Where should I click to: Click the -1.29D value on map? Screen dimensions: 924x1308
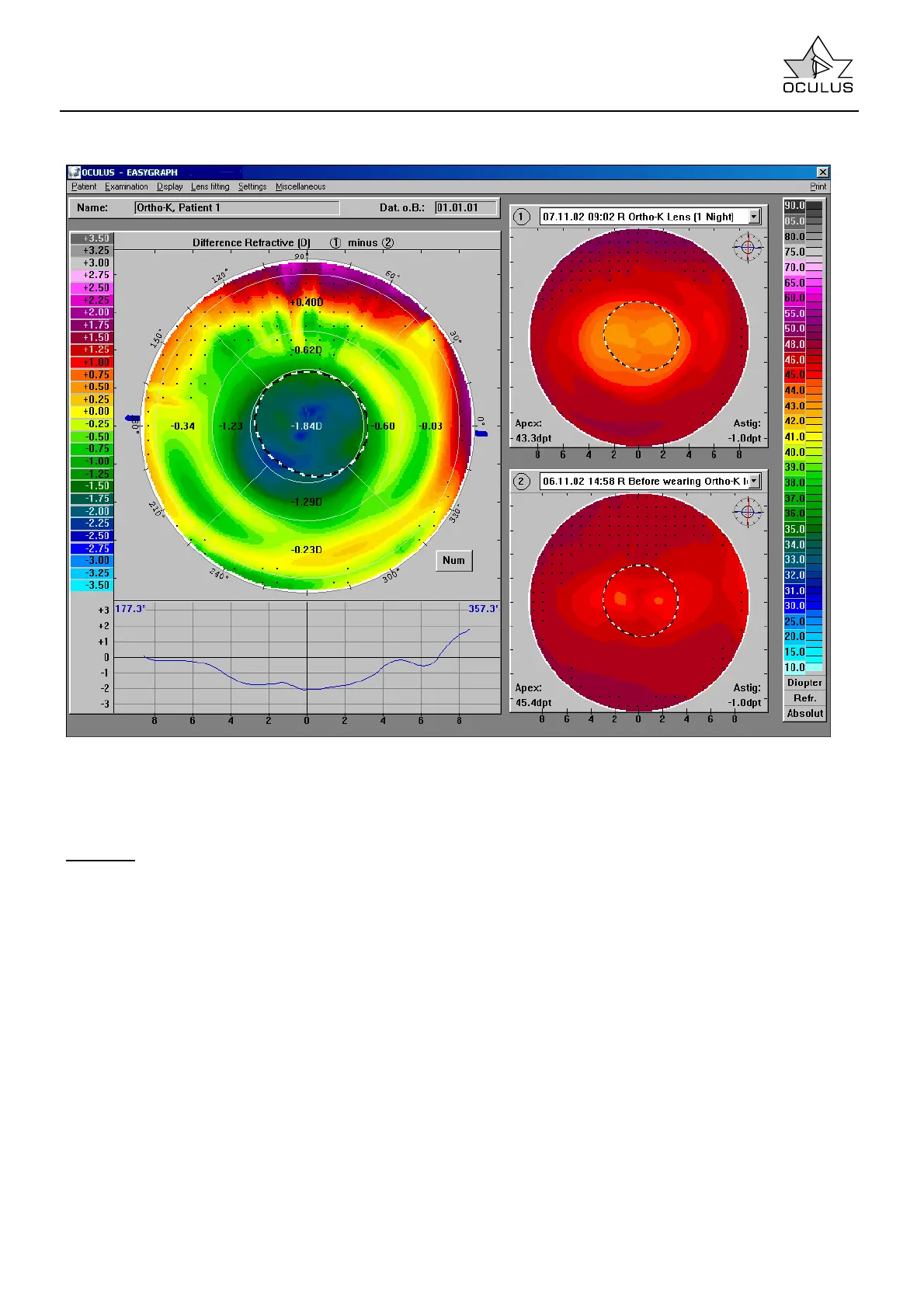click(x=307, y=502)
